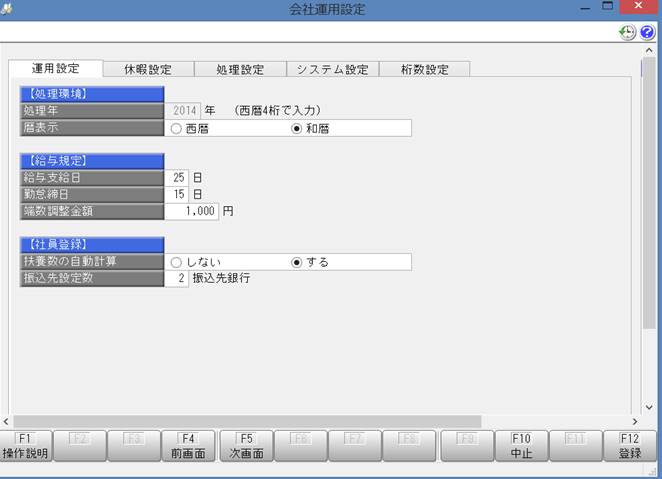This screenshot has width=662, height=479.
Task: Click the 給与支給日 field showing 25
Action: click(176, 178)
